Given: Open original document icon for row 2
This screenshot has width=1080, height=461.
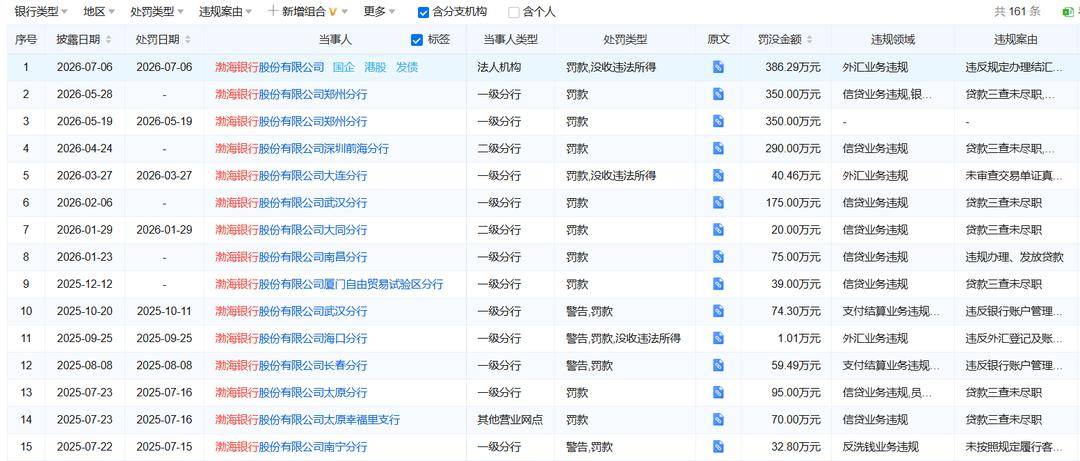Looking at the screenshot, I should (x=718, y=94).
